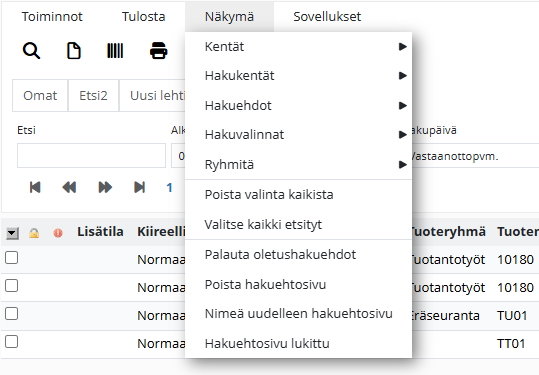Sort by Tuoteryhmä column header
Image resolution: width=539 pixels, height=375 pixels.
pos(448,231)
